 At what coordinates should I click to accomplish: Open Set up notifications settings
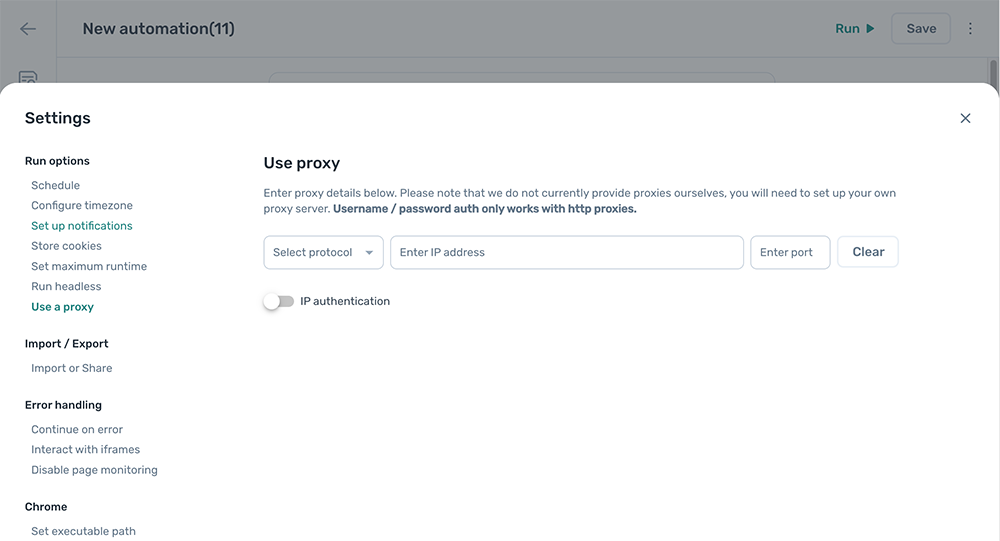[x=82, y=226]
